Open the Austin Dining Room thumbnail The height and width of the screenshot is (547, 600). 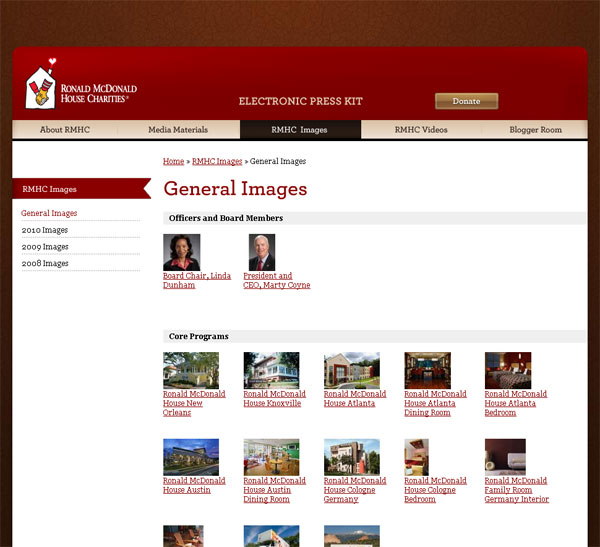271,457
